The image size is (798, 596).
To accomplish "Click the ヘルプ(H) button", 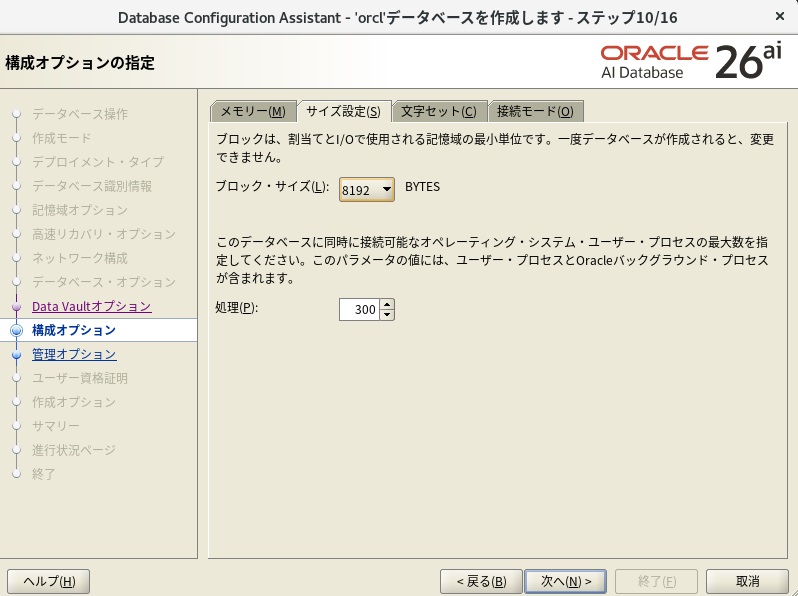I will tap(49, 581).
